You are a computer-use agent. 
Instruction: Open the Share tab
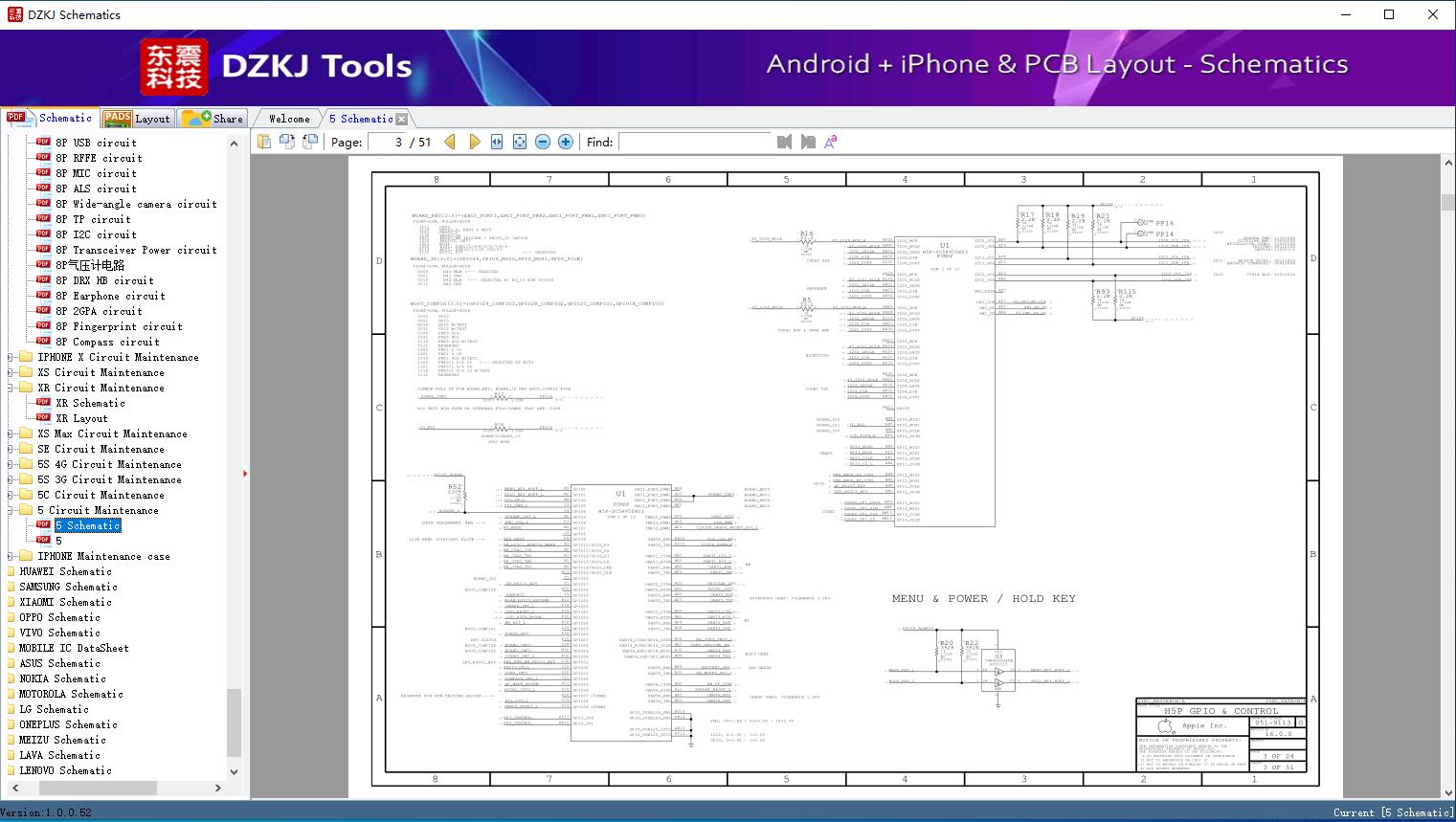coord(213,119)
